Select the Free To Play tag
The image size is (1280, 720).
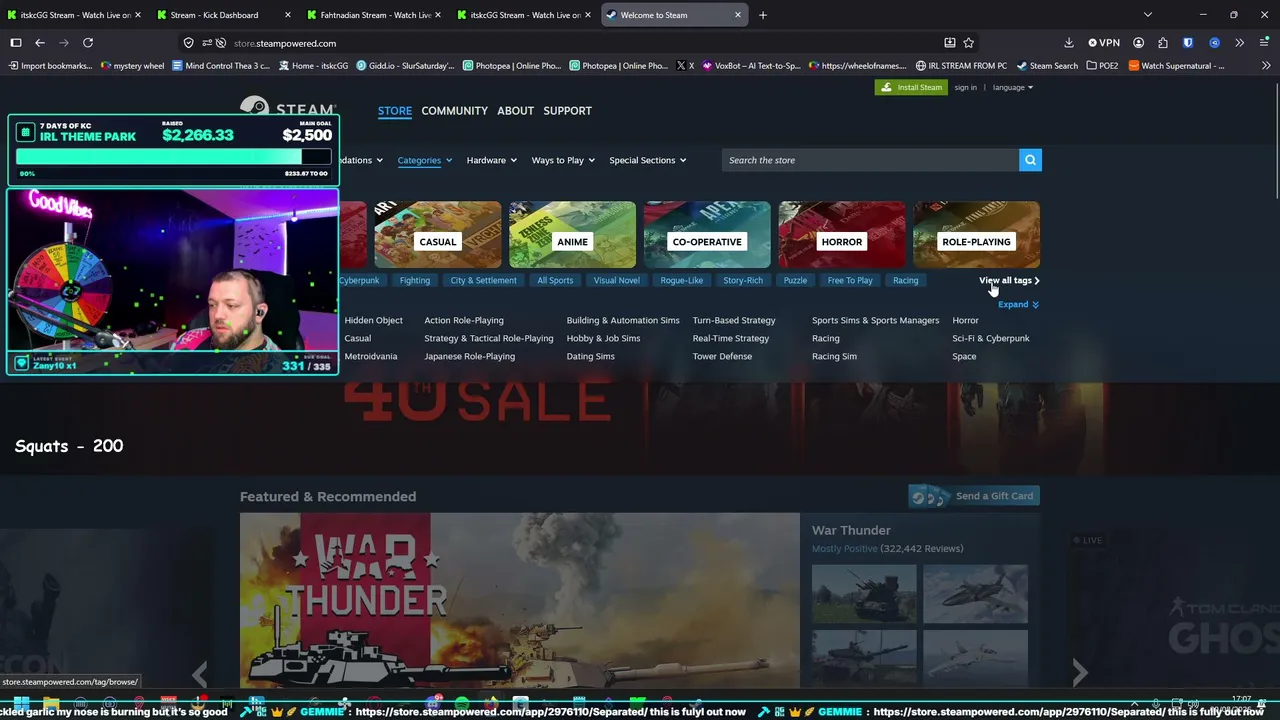tap(850, 281)
